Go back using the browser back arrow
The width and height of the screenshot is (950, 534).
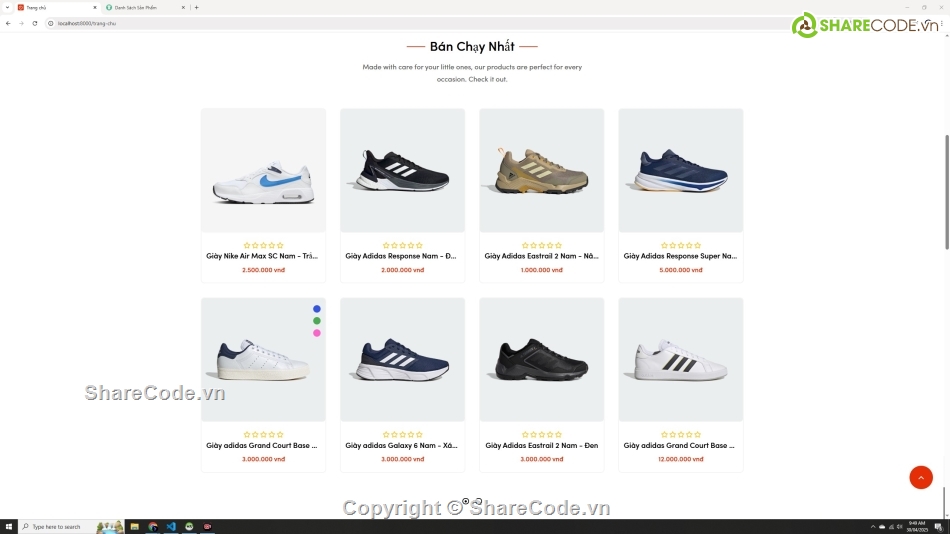[8, 23]
